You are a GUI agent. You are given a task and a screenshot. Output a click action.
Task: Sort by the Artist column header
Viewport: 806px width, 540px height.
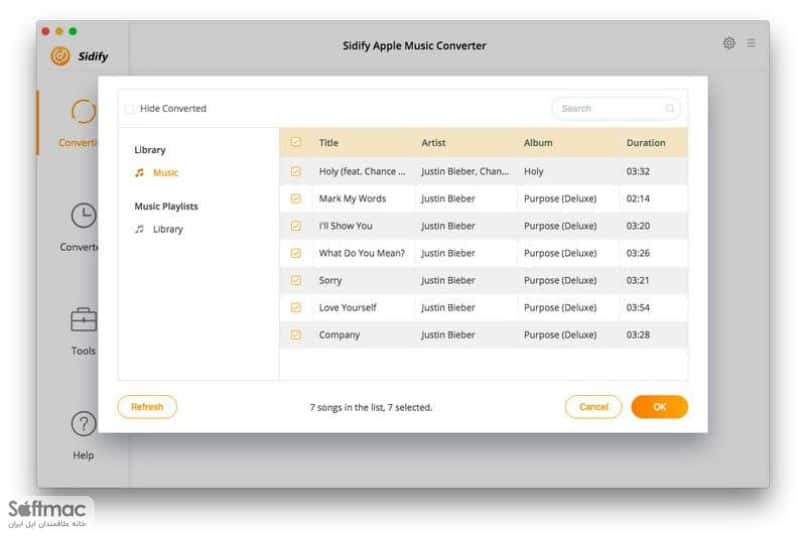(x=433, y=143)
